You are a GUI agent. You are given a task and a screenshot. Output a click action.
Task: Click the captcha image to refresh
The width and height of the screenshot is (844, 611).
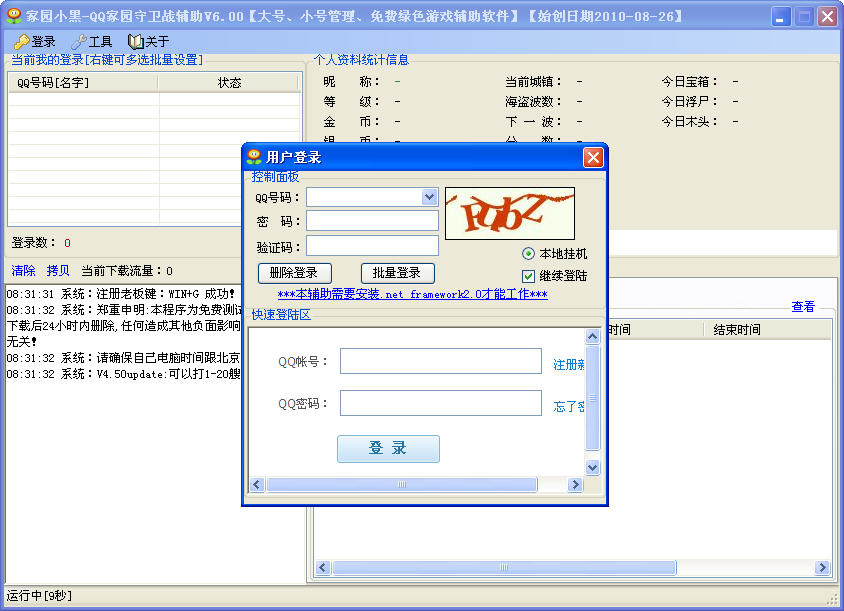pos(510,213)
